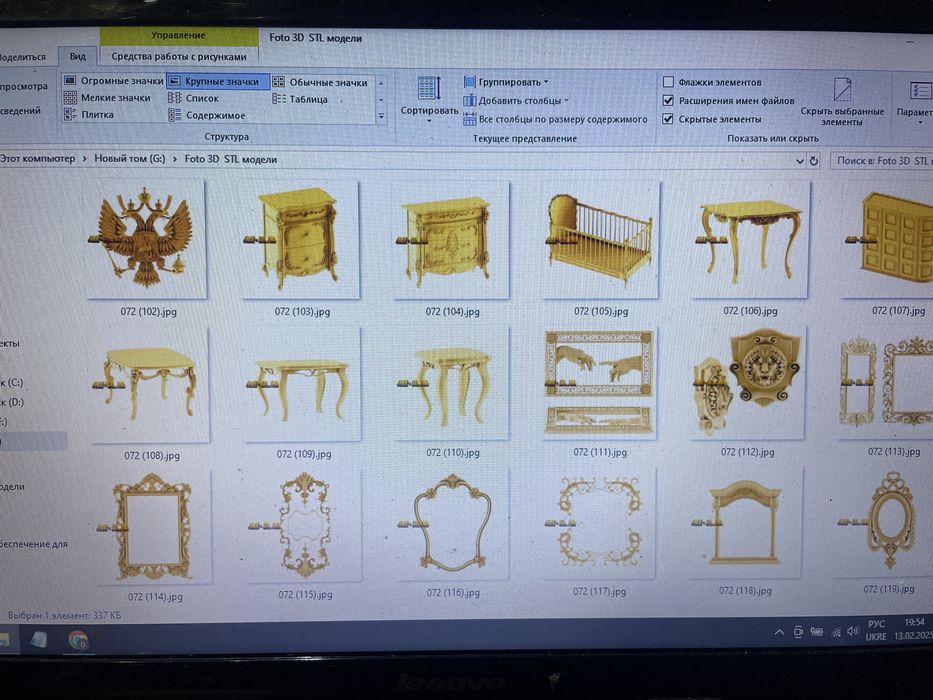Image resolution: width=933 pixels, height=700 pixels.
Task: Click the volume icon in system tray
Action: point(853,632)
